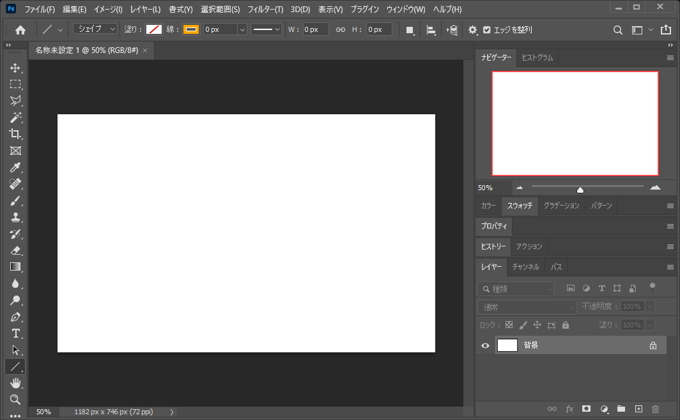Viewport: 680px width, 420px height.
Task: Open the Navigator panel menu
Action: 670,58
